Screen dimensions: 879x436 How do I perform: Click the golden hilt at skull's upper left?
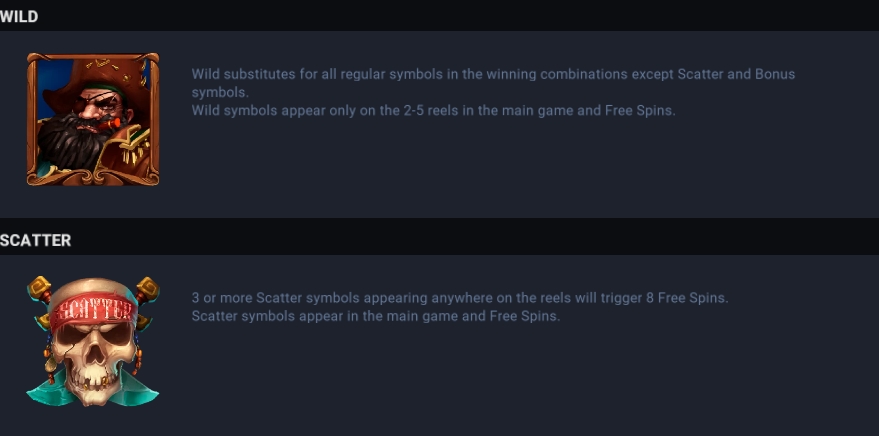point(39,289)
